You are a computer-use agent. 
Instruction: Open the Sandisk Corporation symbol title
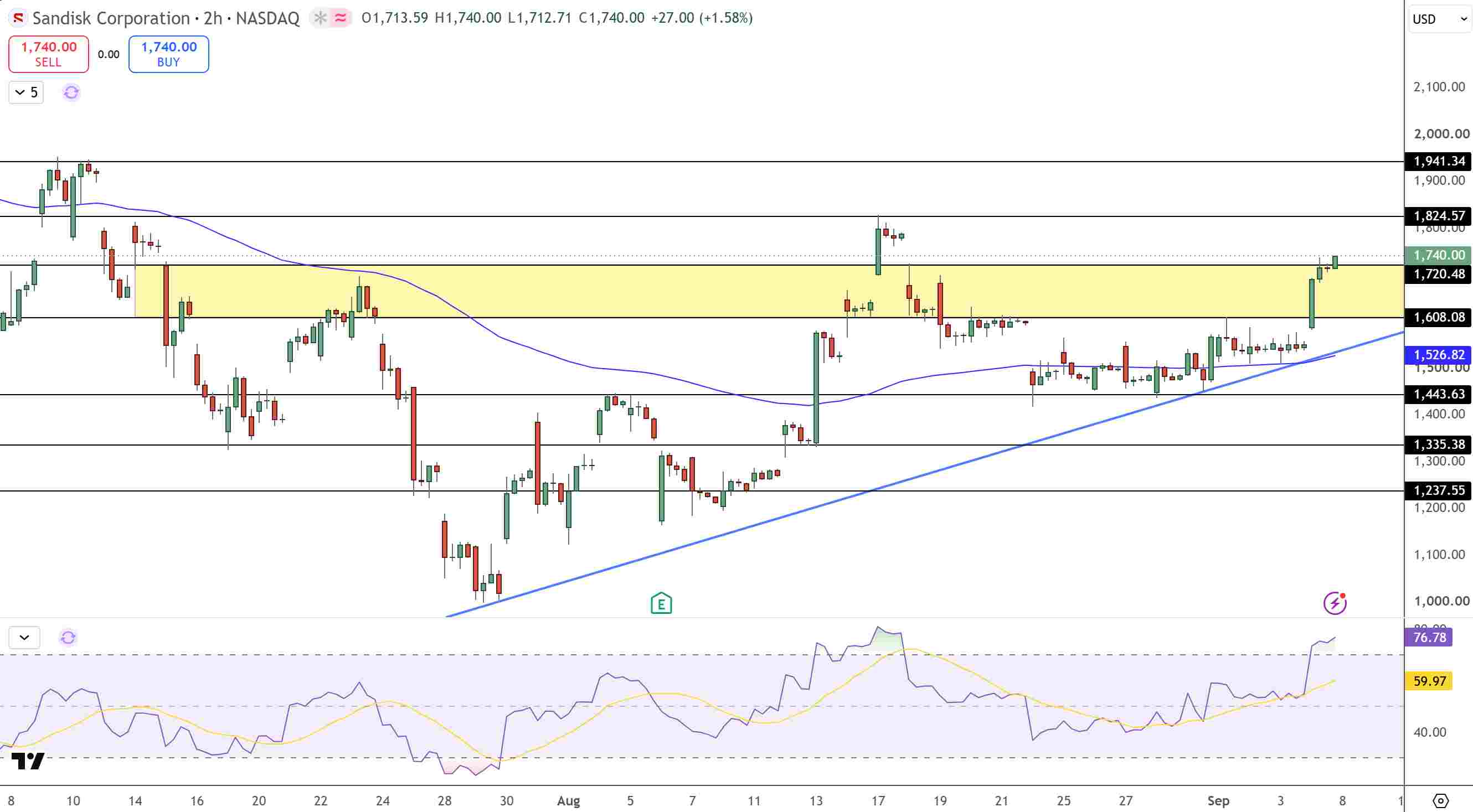tap(166, 18)
